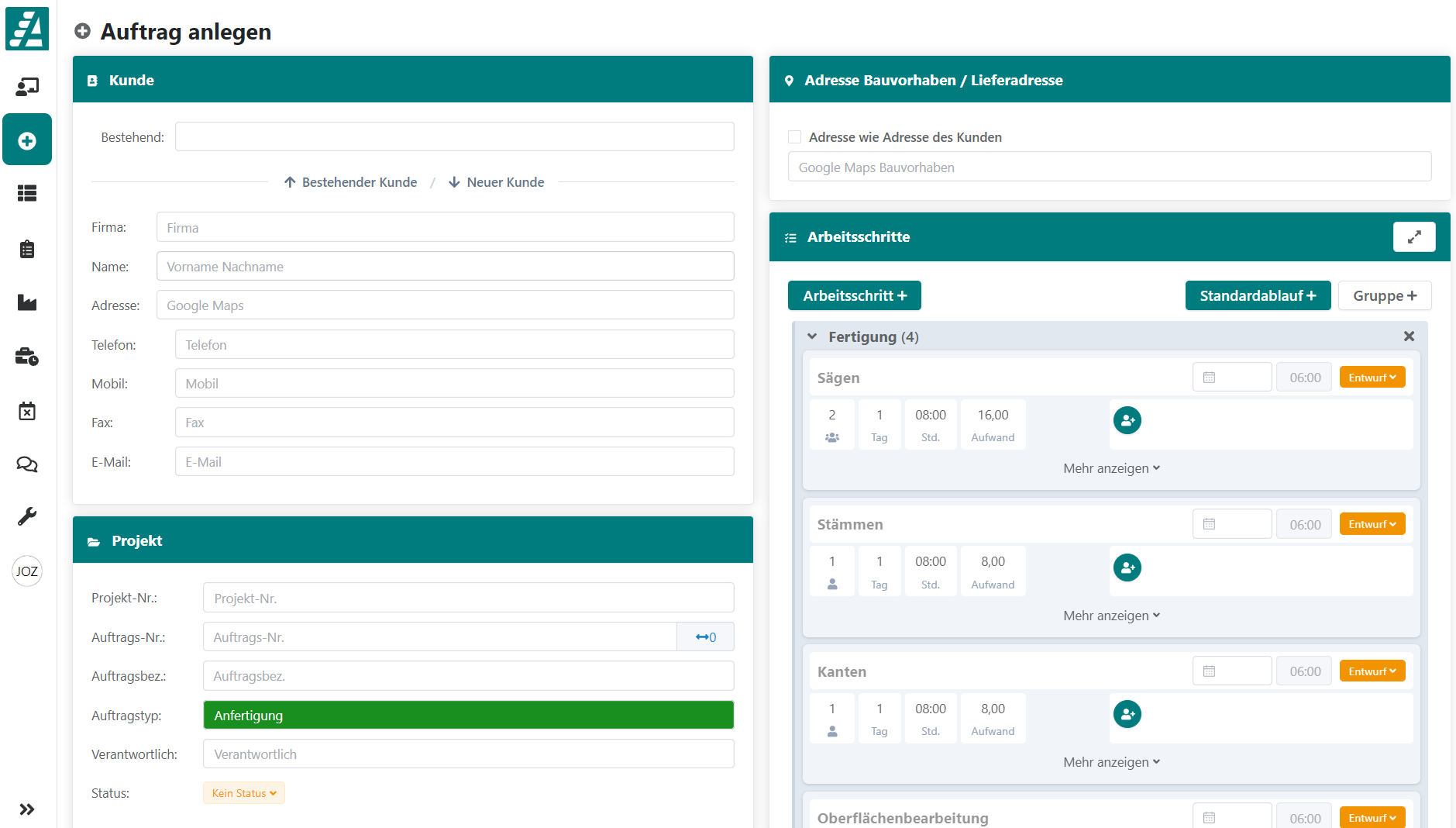Add a worker to the Sägen step
This screenshot has width=1456, height=828.
coord(1127,420)
